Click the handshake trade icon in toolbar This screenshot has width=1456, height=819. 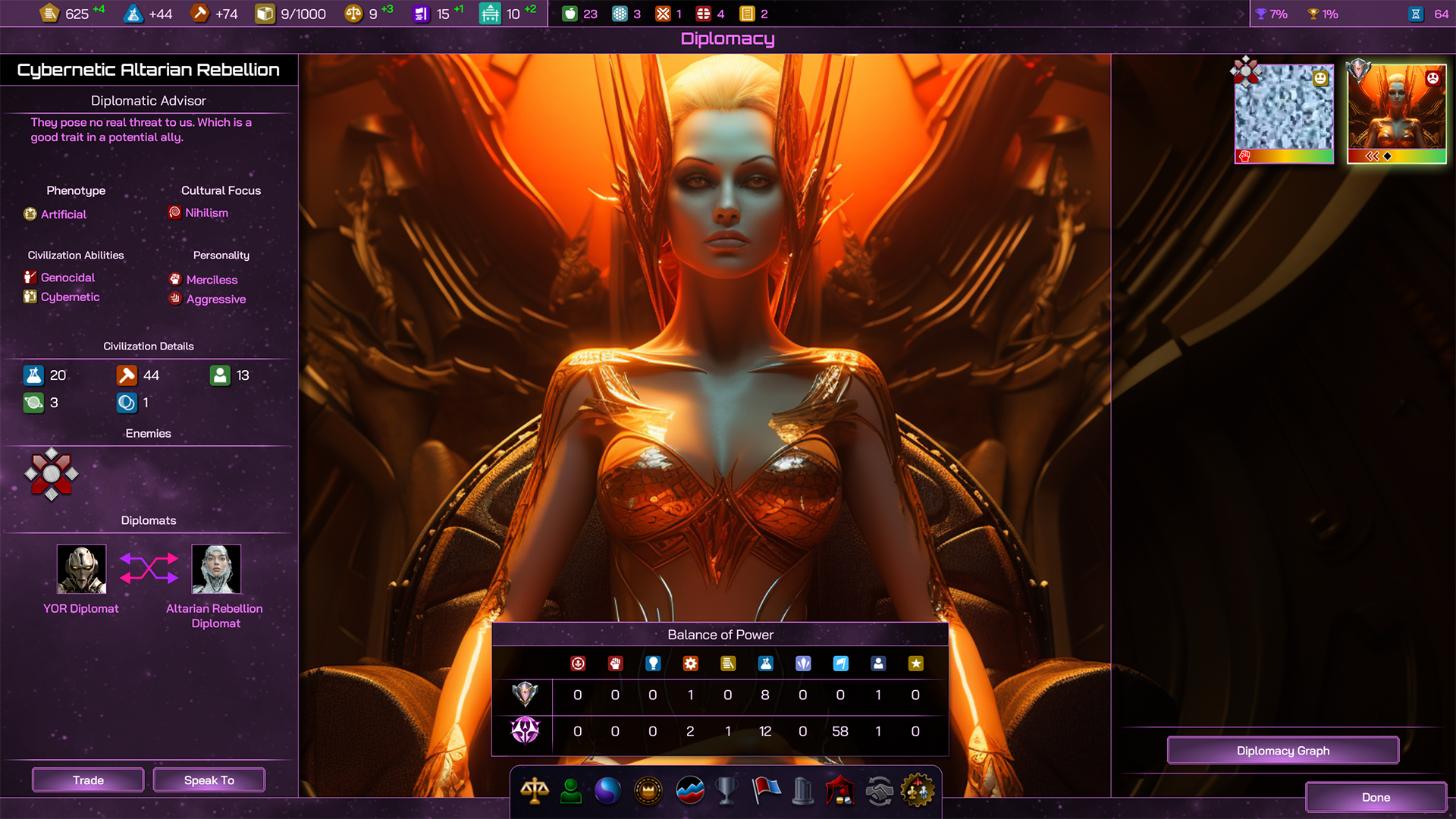pos(880,791)
